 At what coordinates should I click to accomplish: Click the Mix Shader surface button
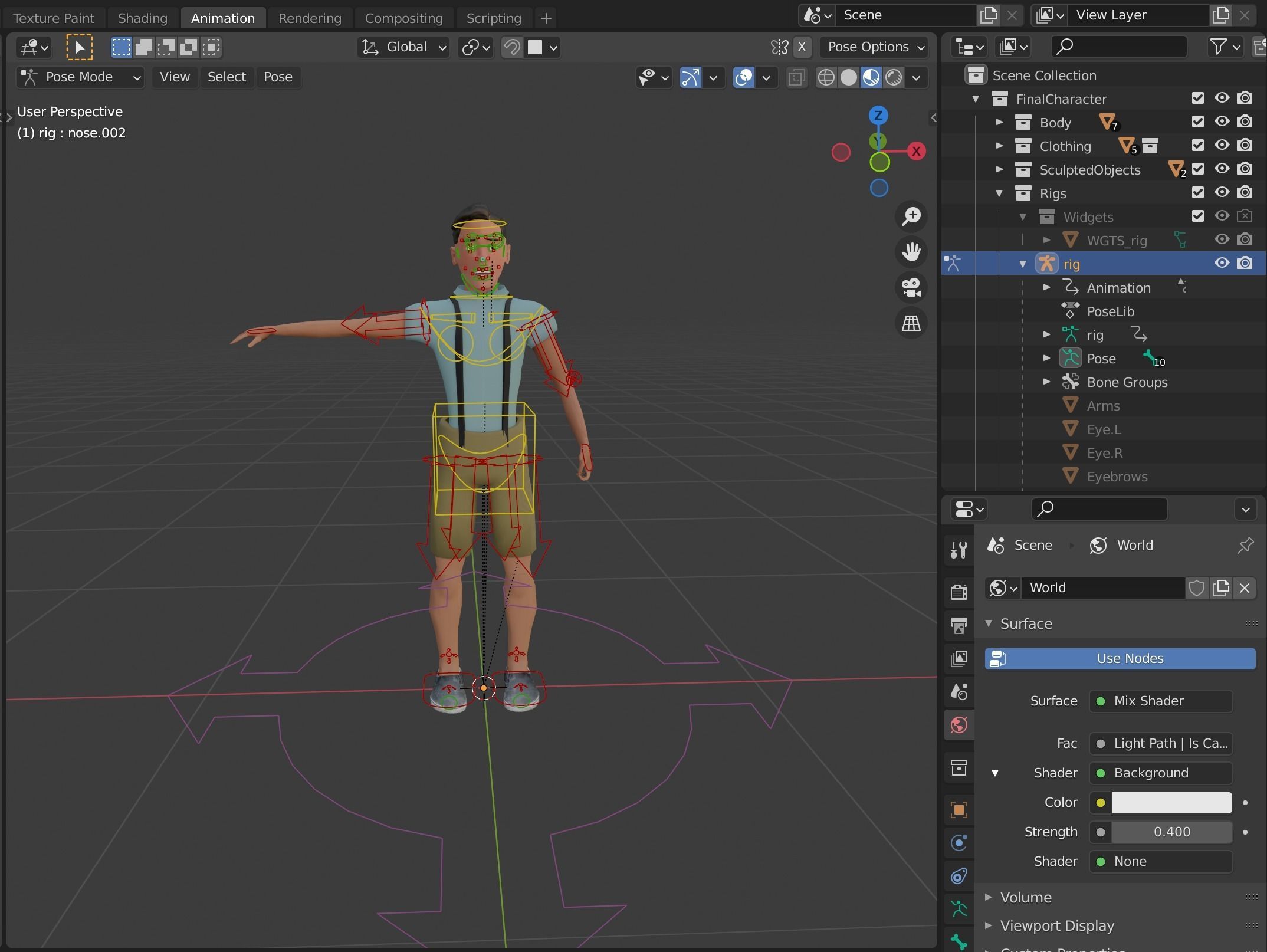pyautogui.click(x=1160, y=701)
